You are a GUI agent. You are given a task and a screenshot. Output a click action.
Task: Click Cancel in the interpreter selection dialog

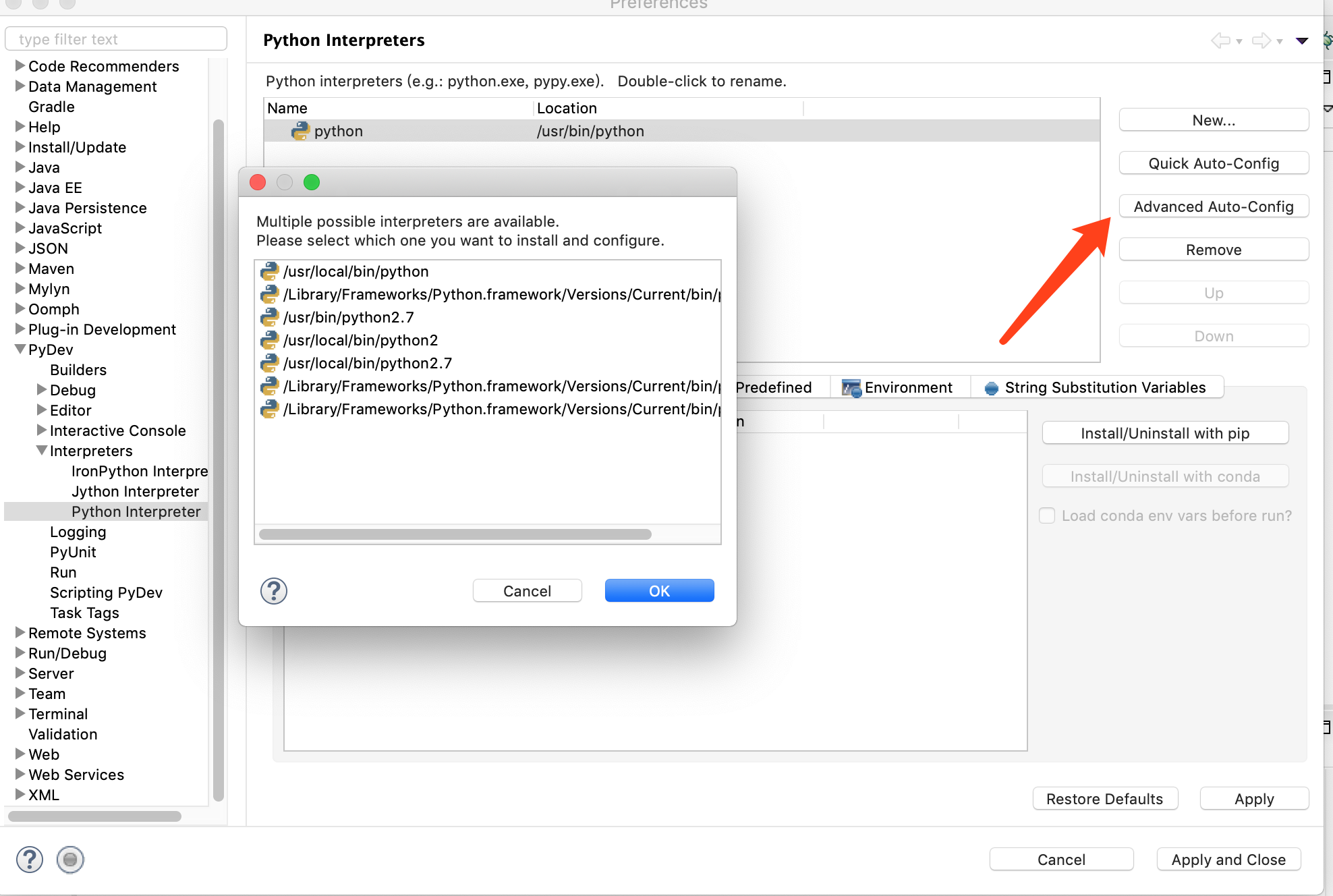click(x=527, y=591)
